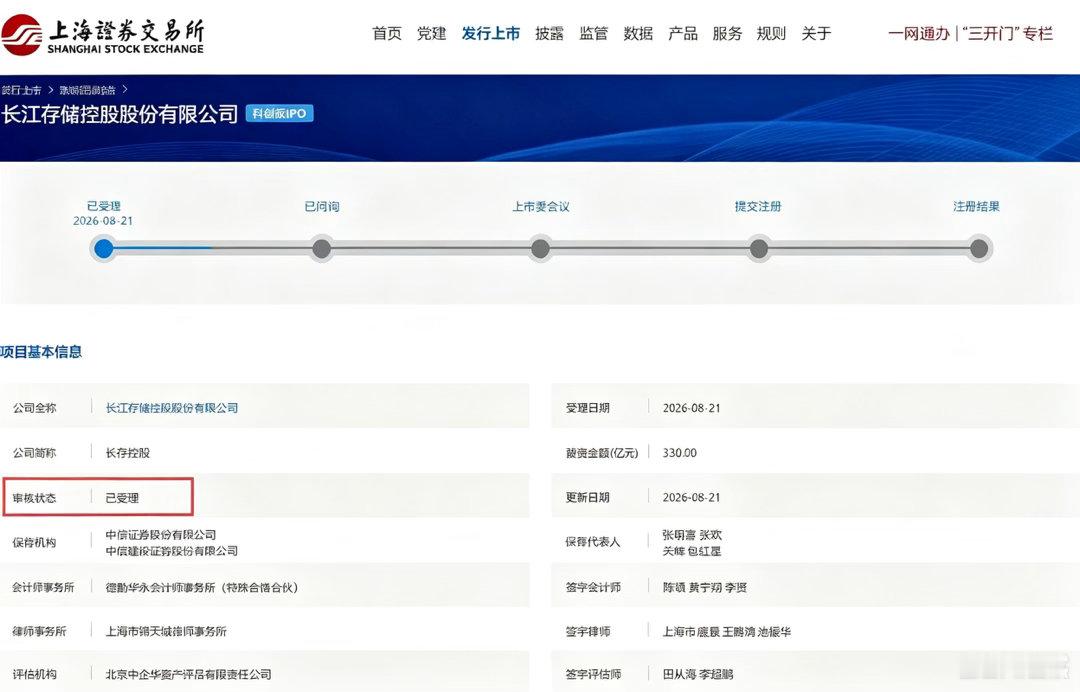The width and height of the screenshot is (1080, 692).
Task: Open the 披露 menu item
Action: (x=550, y=33)
